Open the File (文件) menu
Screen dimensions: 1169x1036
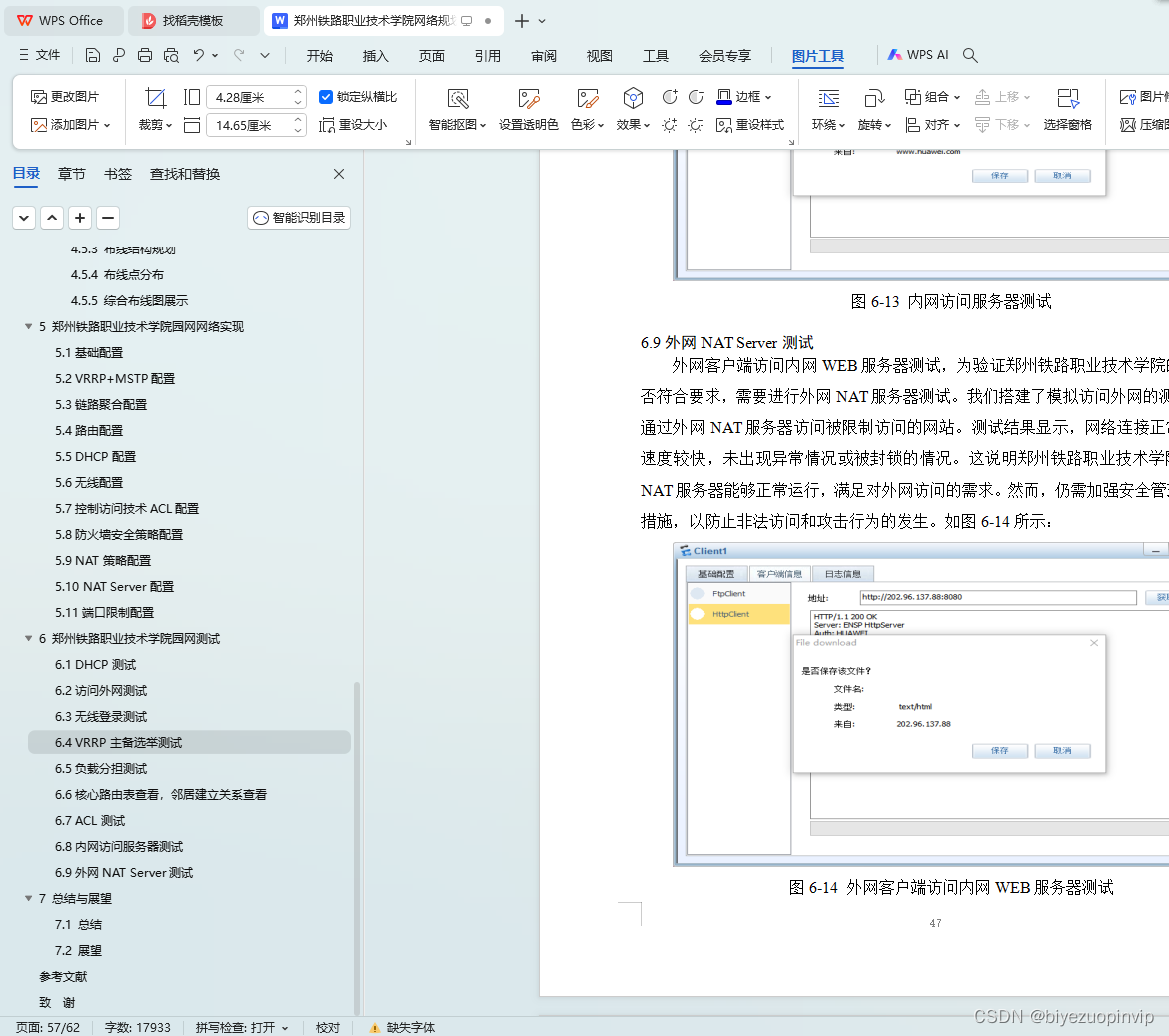click(x=40, y=55)
